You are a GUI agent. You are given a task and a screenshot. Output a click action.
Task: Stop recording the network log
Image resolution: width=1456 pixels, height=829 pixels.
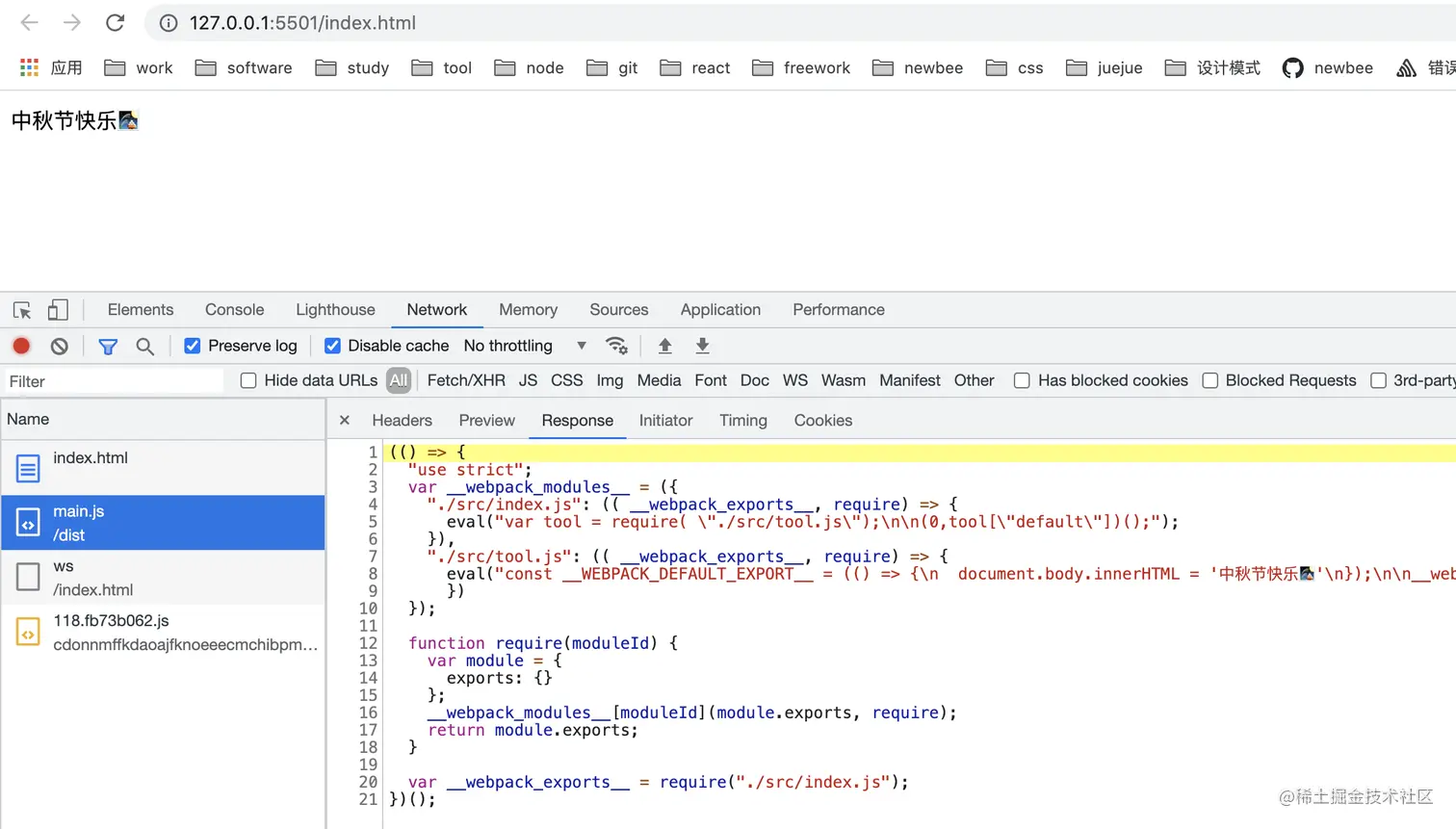click(21, 346)
